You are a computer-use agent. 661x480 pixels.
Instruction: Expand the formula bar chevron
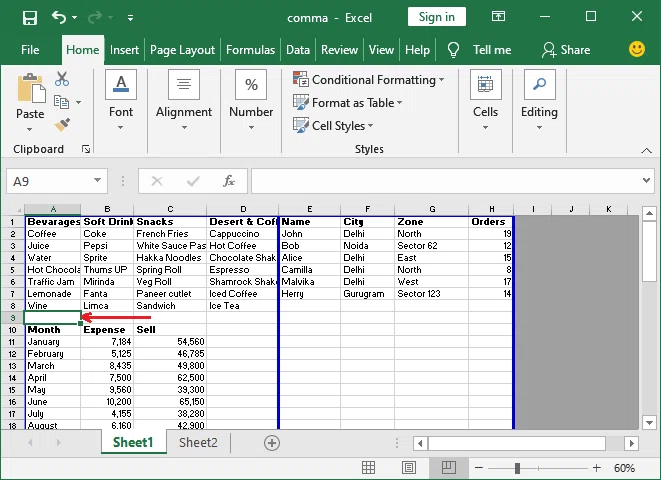tap(646, 180)
